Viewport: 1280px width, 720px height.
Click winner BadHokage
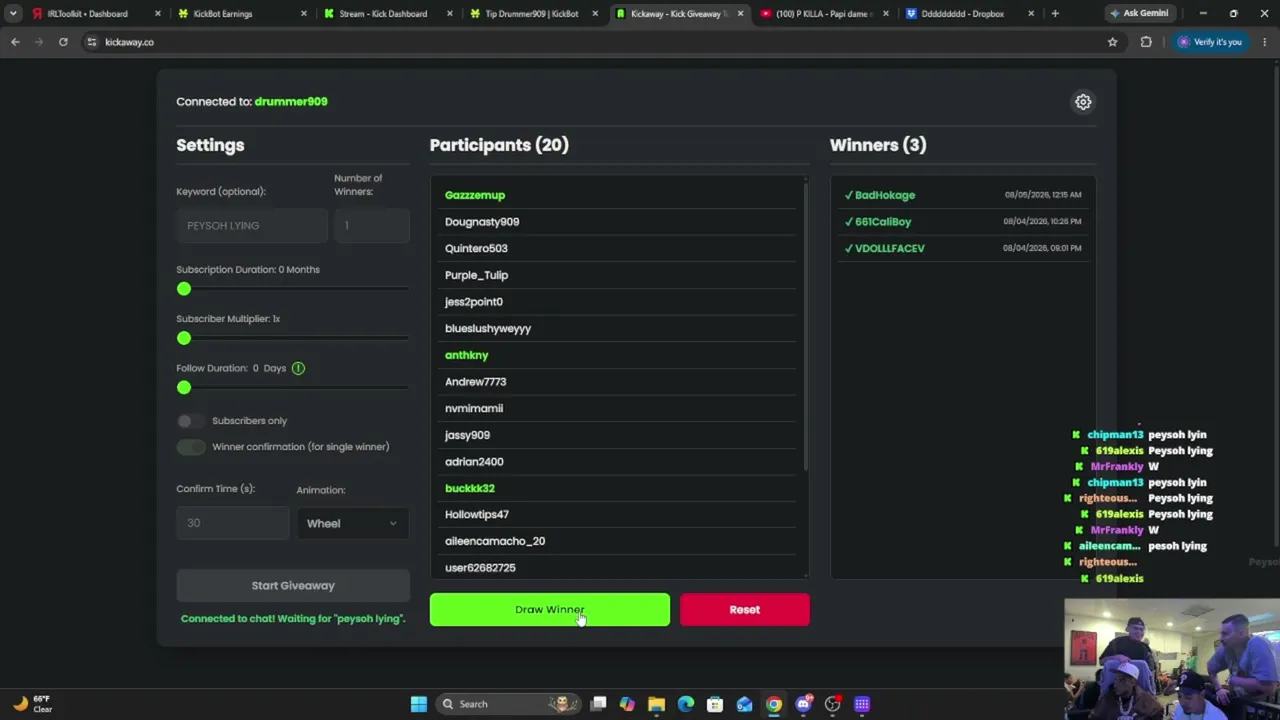pos(885,195)
